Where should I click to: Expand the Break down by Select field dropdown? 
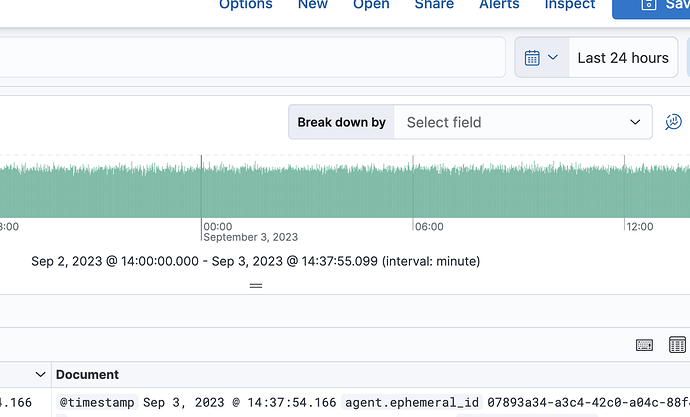(523, 122)
